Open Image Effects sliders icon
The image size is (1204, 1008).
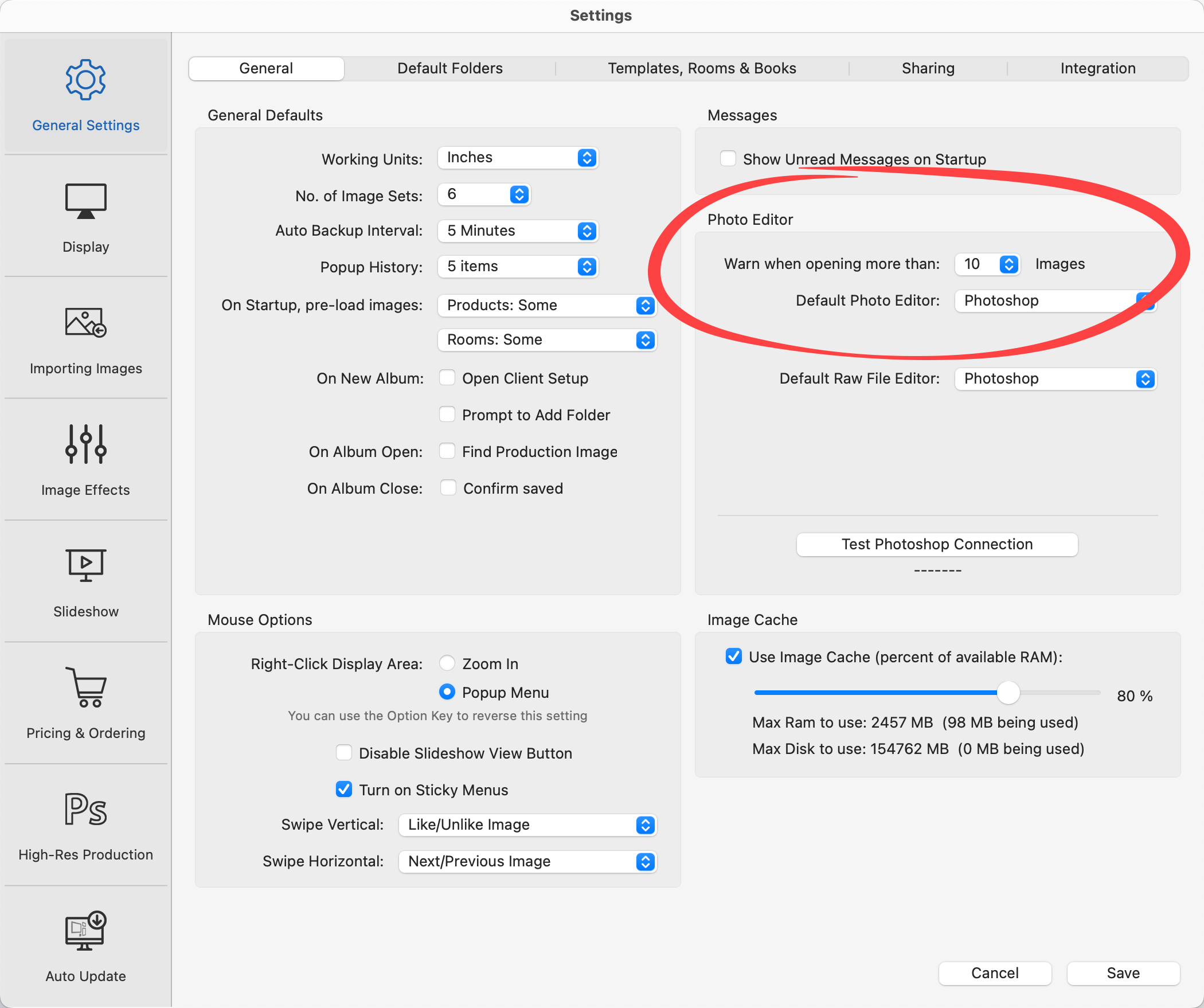[x=85, y=444]
